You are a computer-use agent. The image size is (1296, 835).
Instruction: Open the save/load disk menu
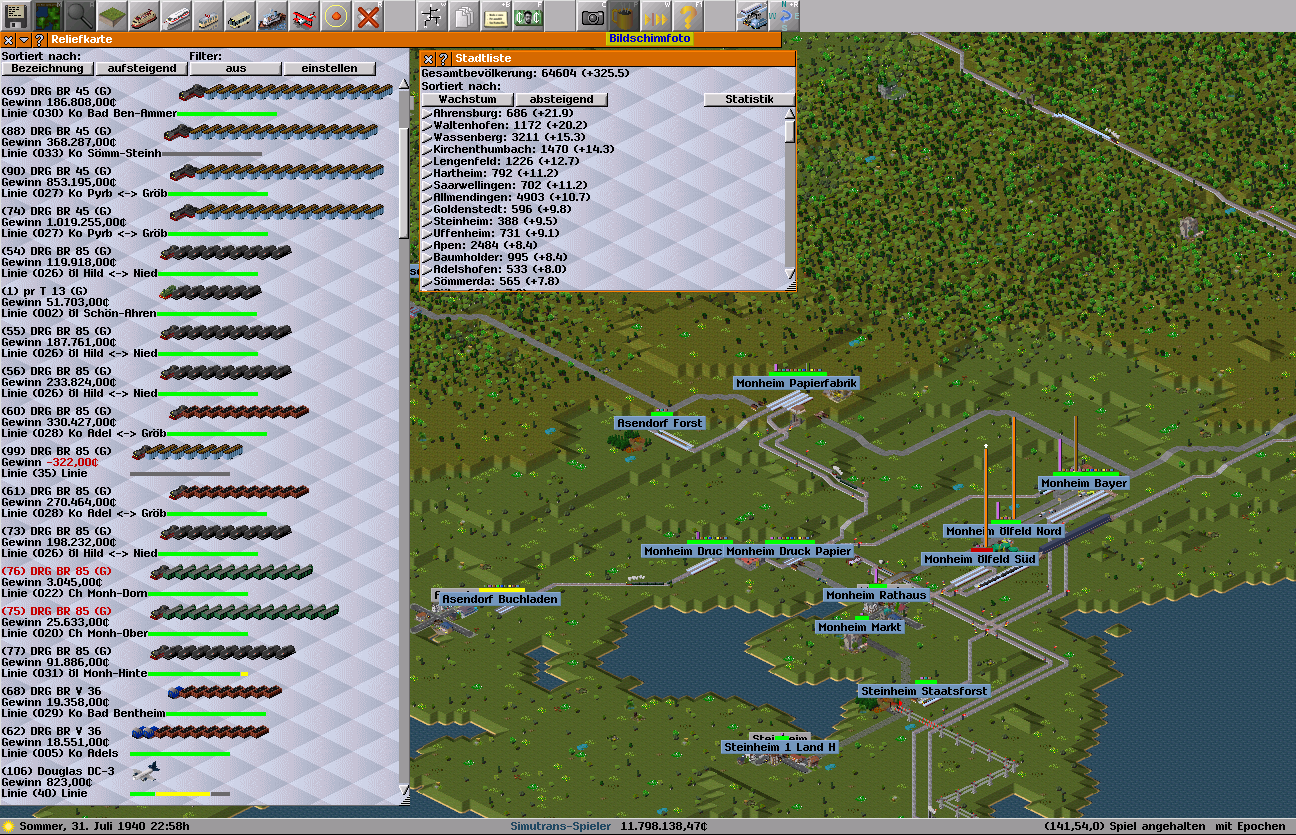(x=16, y=15)
